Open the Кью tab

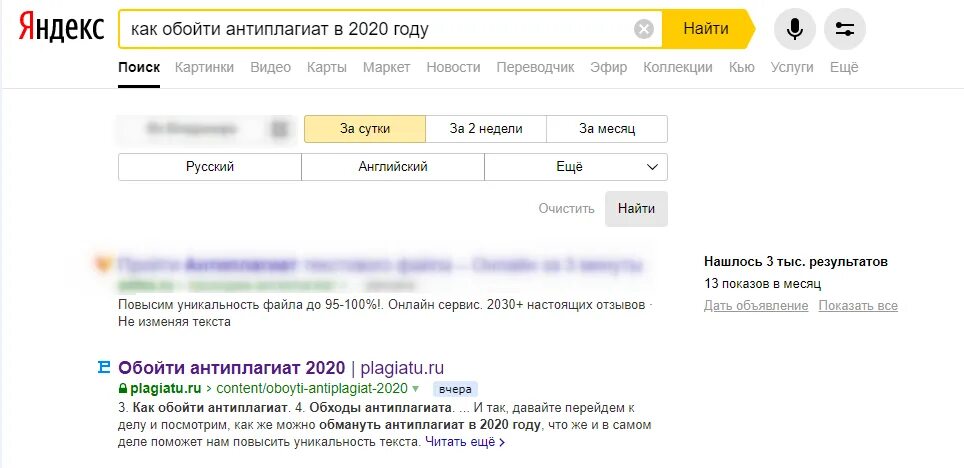tap(741, 68)
